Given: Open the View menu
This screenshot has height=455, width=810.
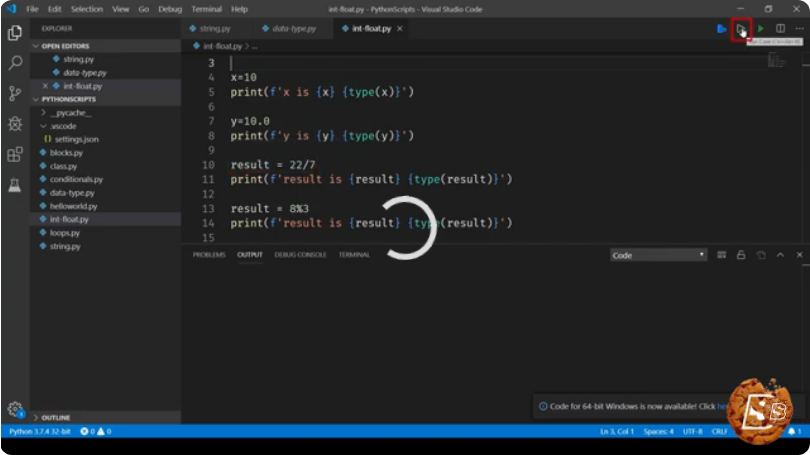Looking at the screenshot, I should [x=121, y=9].
